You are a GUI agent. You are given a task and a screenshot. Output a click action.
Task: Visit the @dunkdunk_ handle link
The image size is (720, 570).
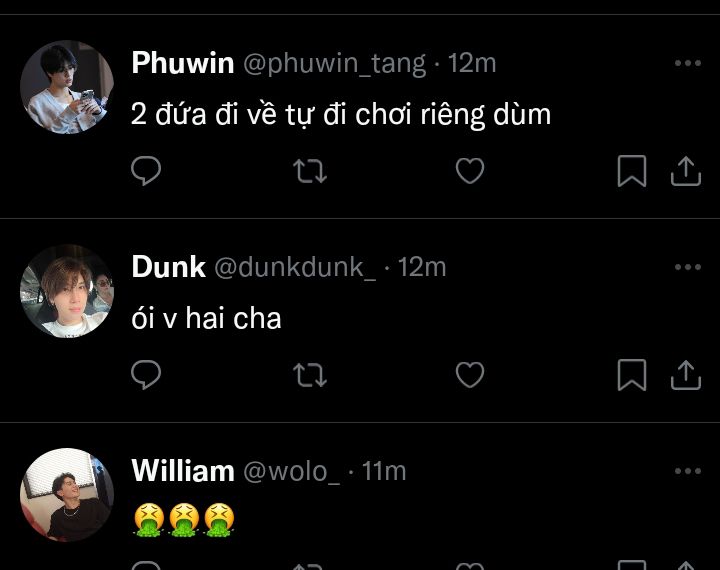point(295,267)
